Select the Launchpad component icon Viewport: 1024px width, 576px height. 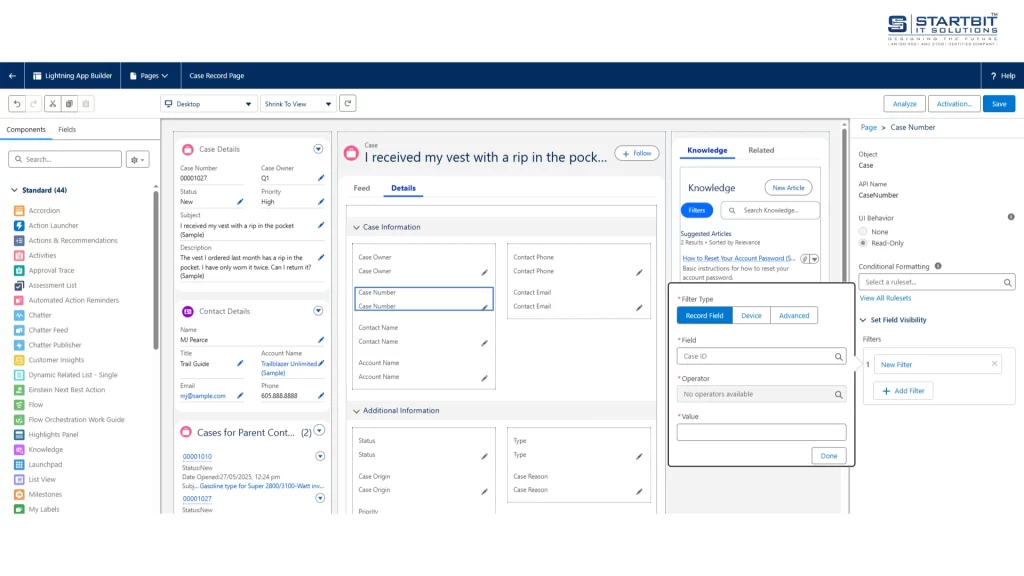pyautogui.click(x=19, y=464)
